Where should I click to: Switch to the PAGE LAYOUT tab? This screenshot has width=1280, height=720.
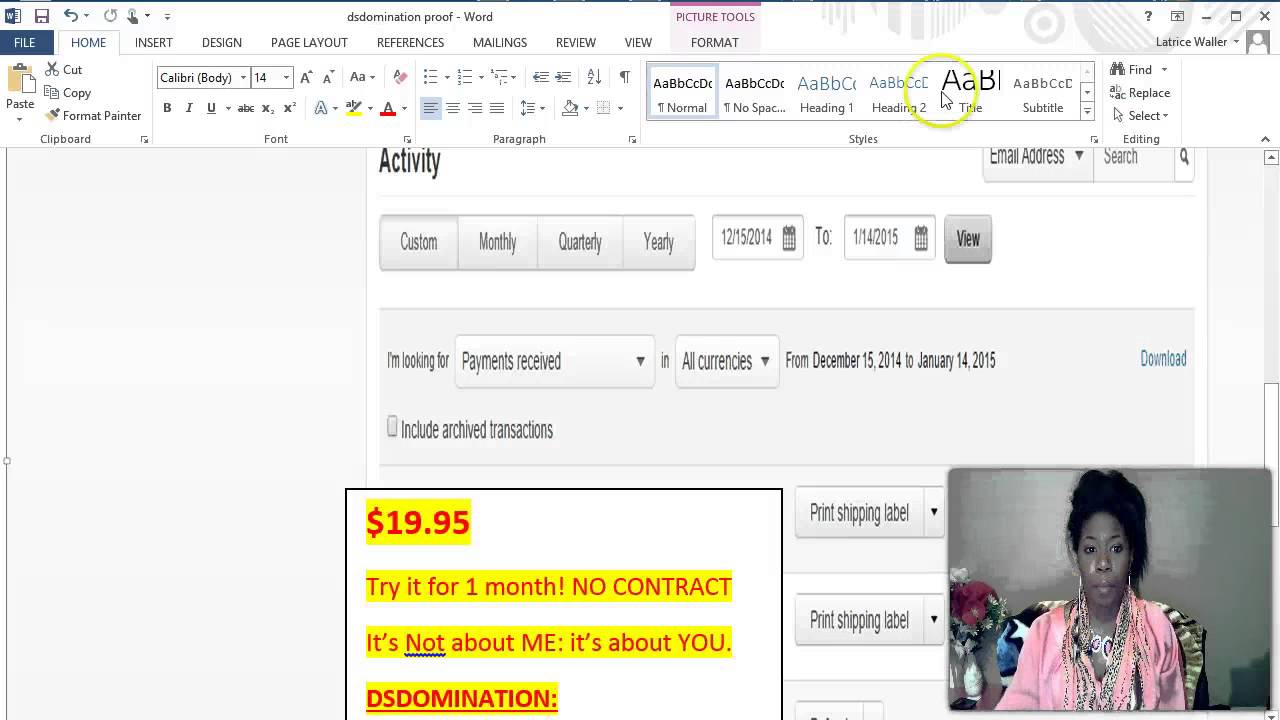click(x=310, y=42)
